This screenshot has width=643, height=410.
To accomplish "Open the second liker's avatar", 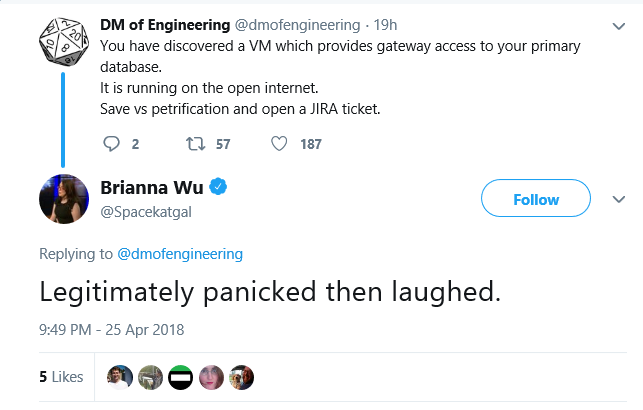I will [150, 377].
